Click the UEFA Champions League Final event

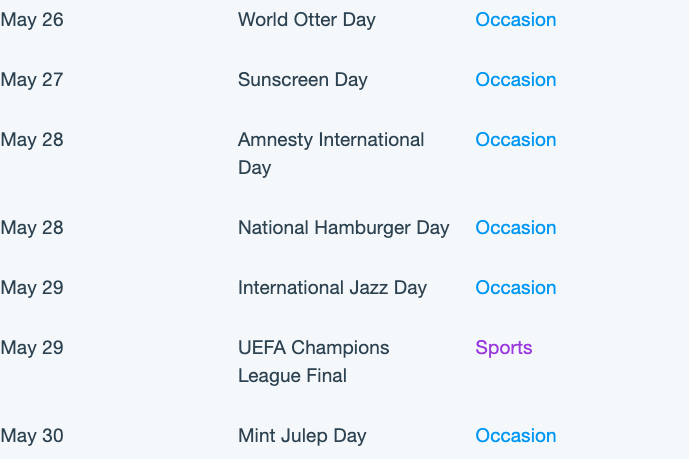point(314,361)
